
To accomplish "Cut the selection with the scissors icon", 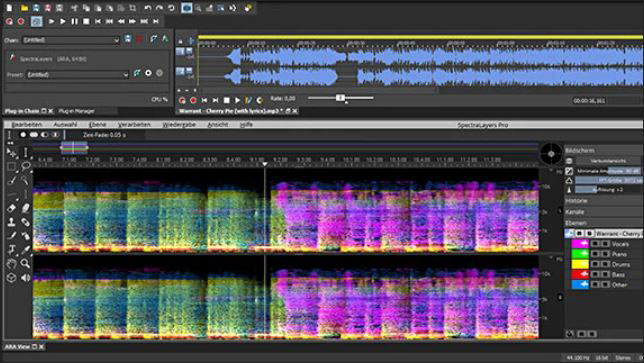I will [x=74, y=8].
